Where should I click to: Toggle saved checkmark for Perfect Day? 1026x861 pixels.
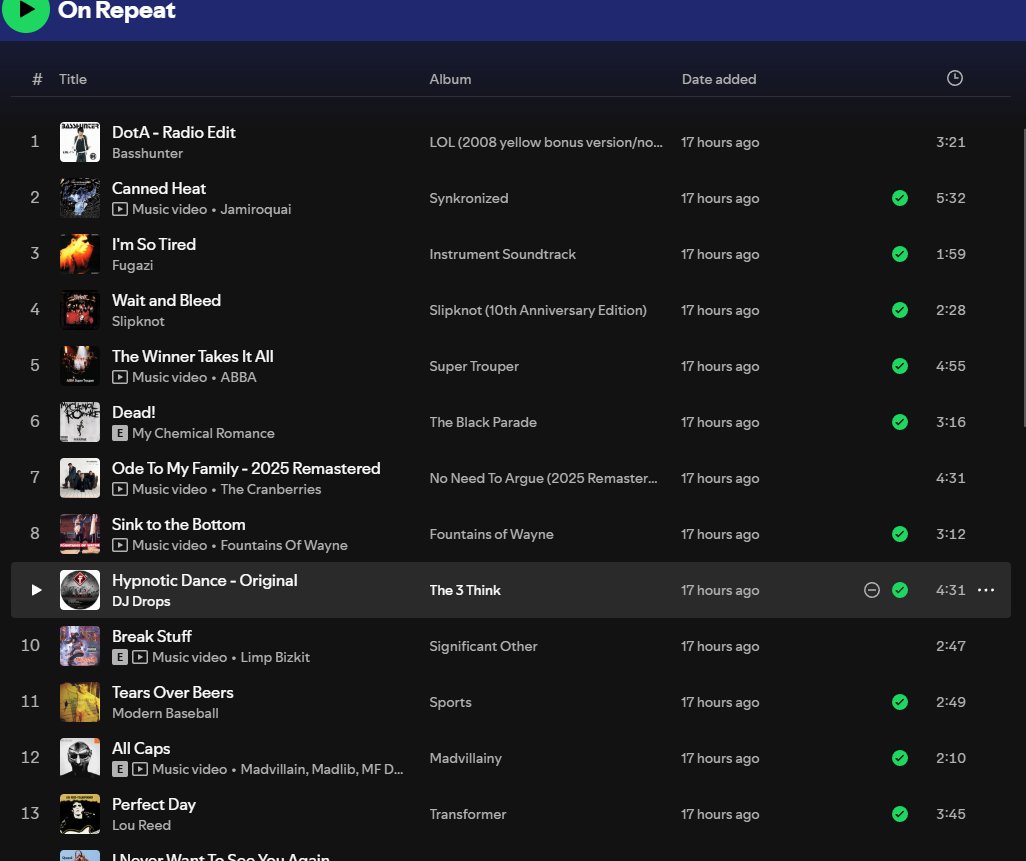click(x=900, y=814)
